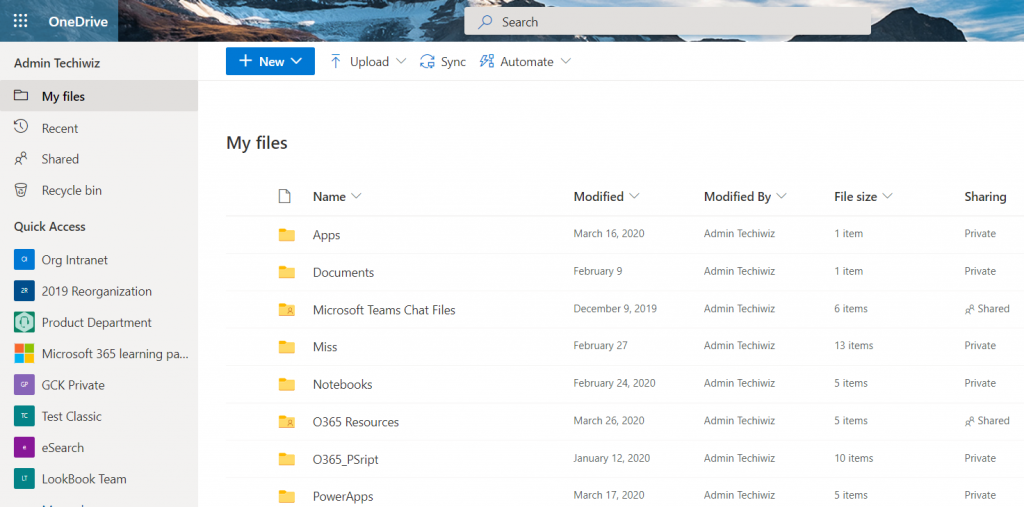This screenshot has height=507, width=1024.
Task: Click Private status for Apps folder
Action: 980,233
